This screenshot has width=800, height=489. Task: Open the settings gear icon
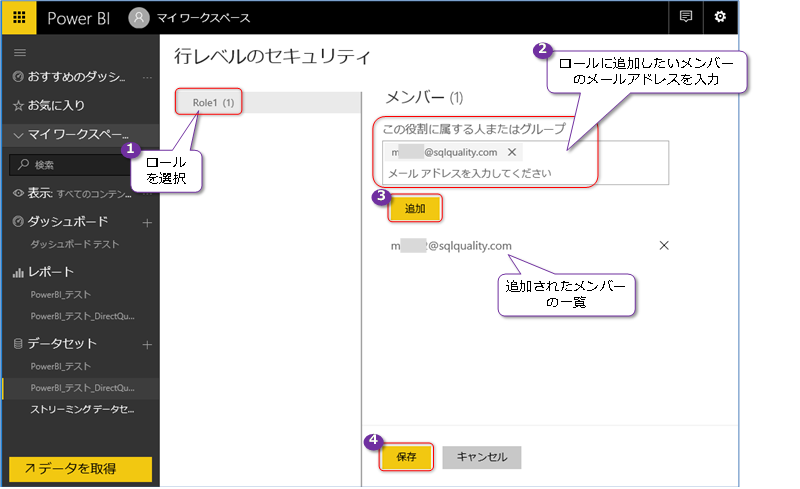click(720, 17)
